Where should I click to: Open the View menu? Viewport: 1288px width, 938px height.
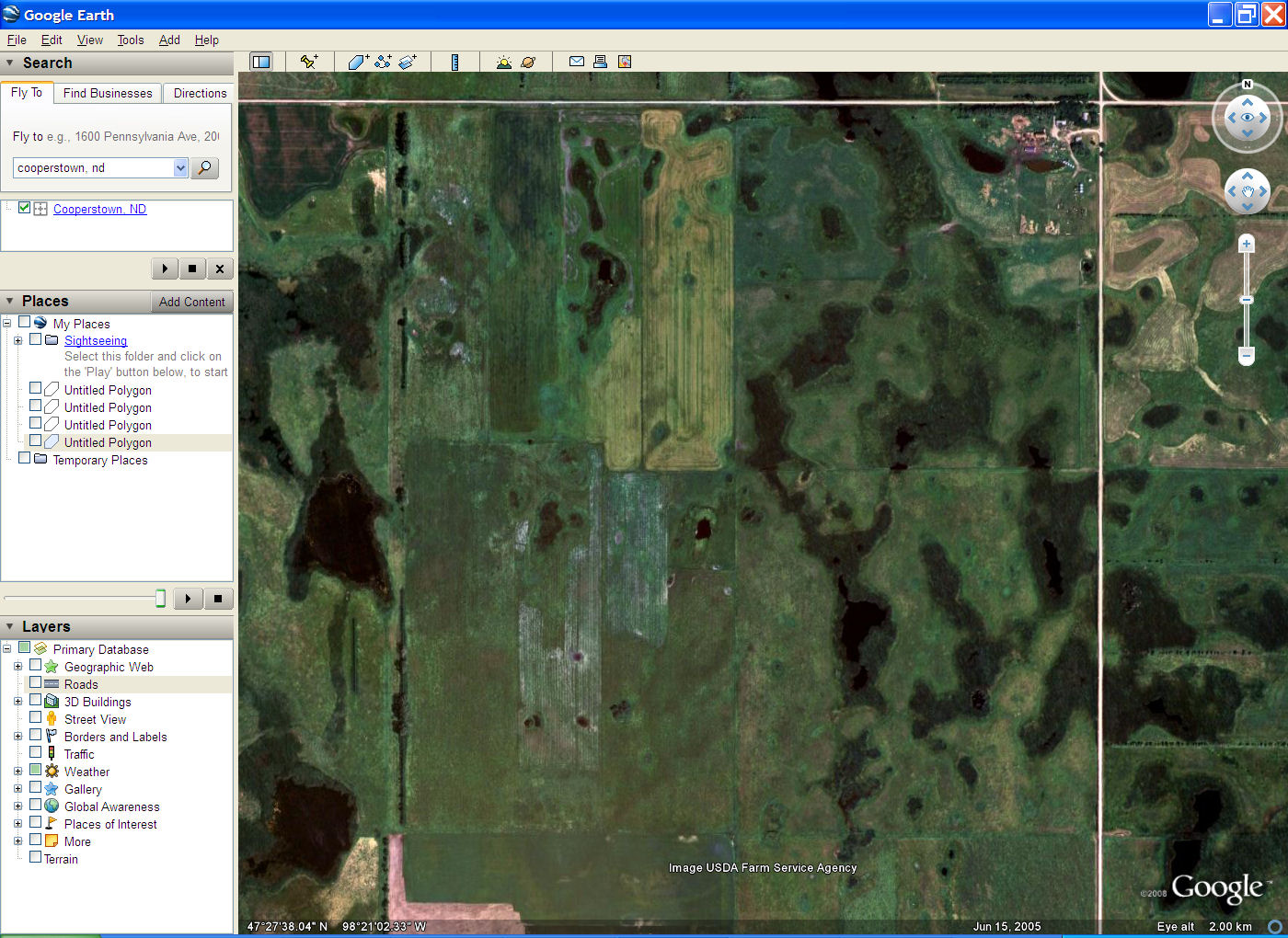click(90, 40)
